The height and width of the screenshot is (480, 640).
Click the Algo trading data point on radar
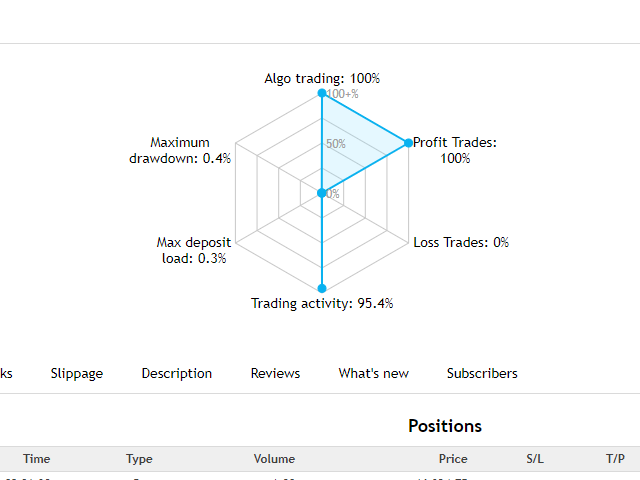[x=322, y=94]
